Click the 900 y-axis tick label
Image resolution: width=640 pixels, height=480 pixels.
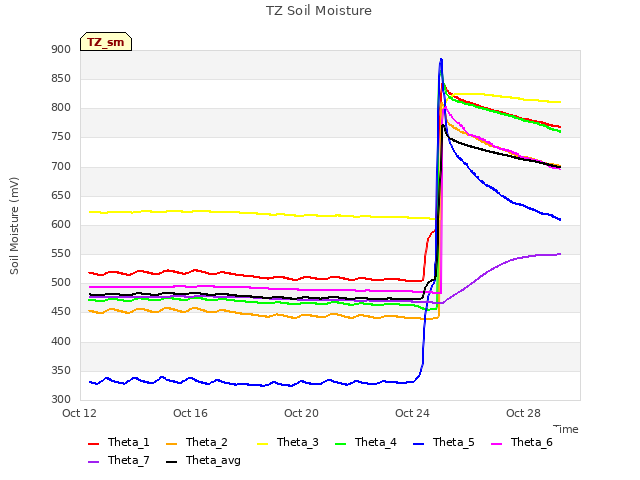click(61, 49)
